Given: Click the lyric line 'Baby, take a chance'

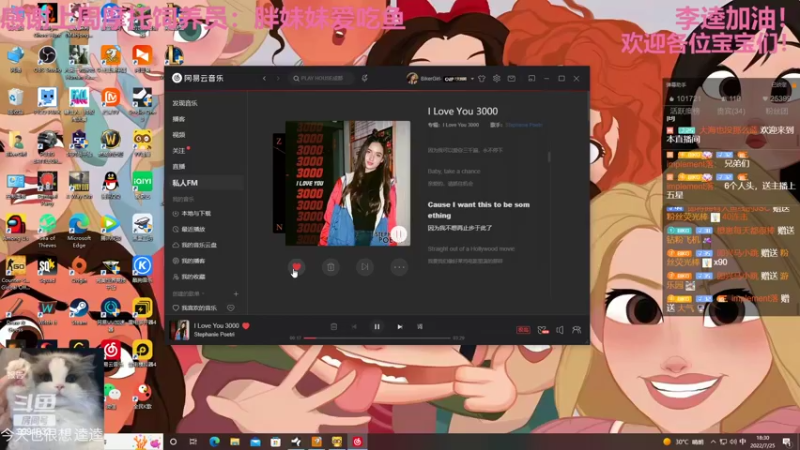Looking at the screenshot, I should point(454,171).
